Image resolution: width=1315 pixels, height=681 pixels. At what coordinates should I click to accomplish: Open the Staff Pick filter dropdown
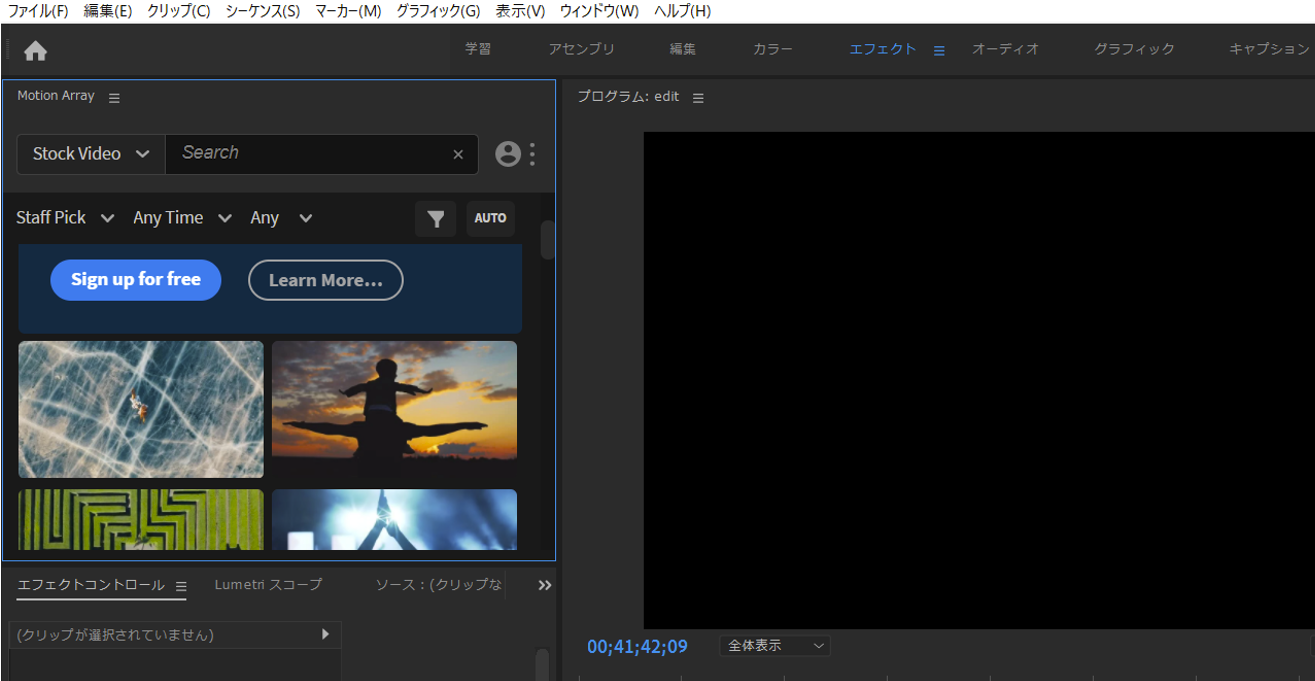64,217
